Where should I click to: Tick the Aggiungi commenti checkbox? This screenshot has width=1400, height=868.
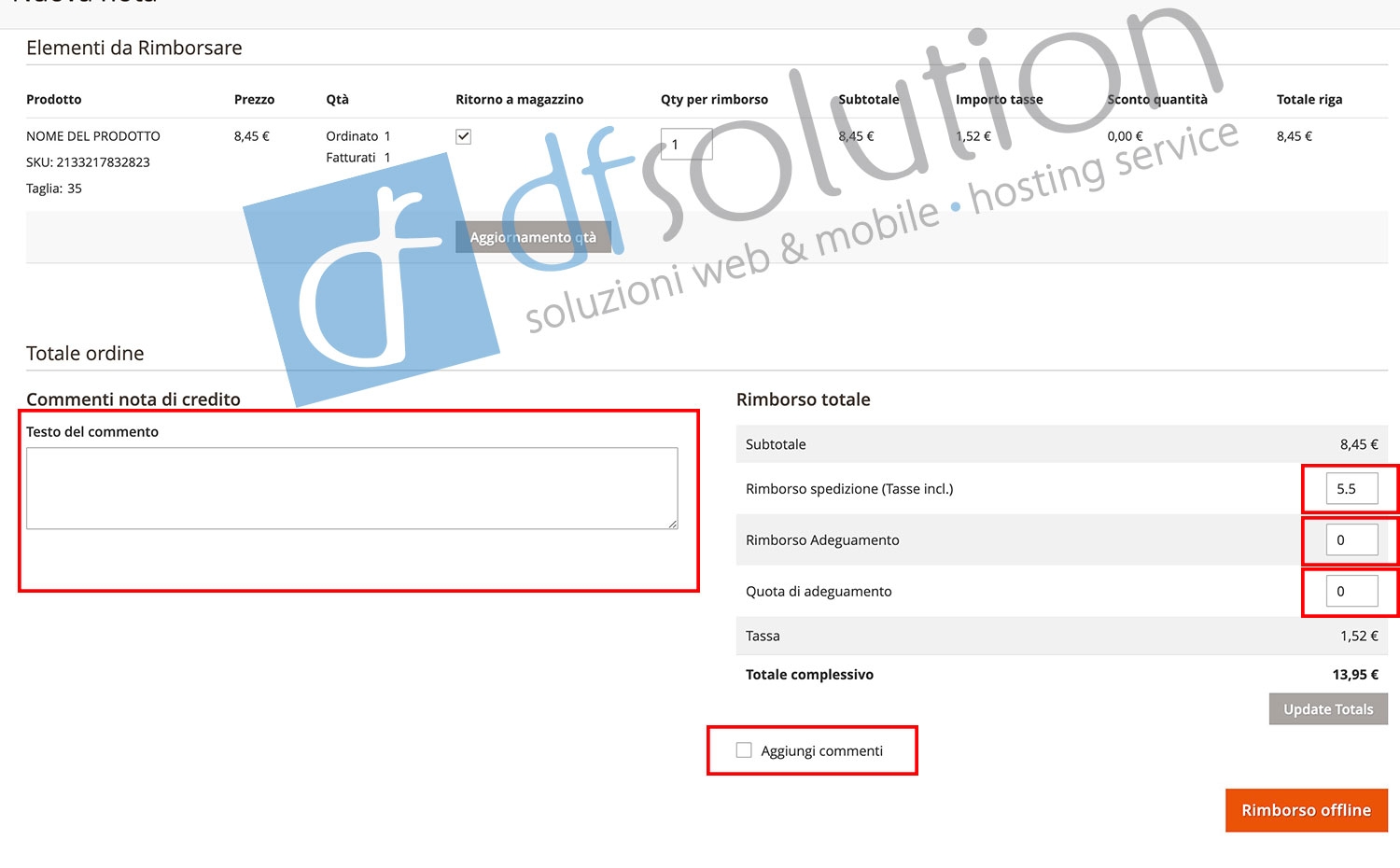744,750
